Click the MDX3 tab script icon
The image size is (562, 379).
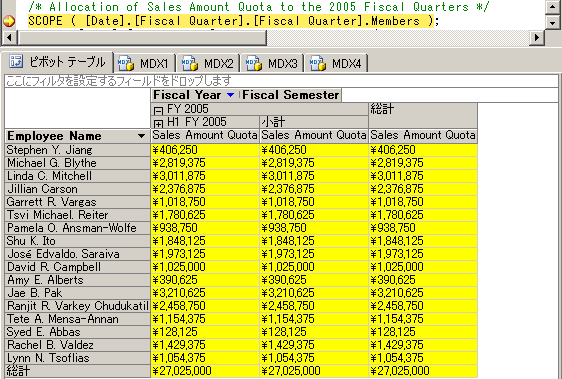(x=254, y=63)
